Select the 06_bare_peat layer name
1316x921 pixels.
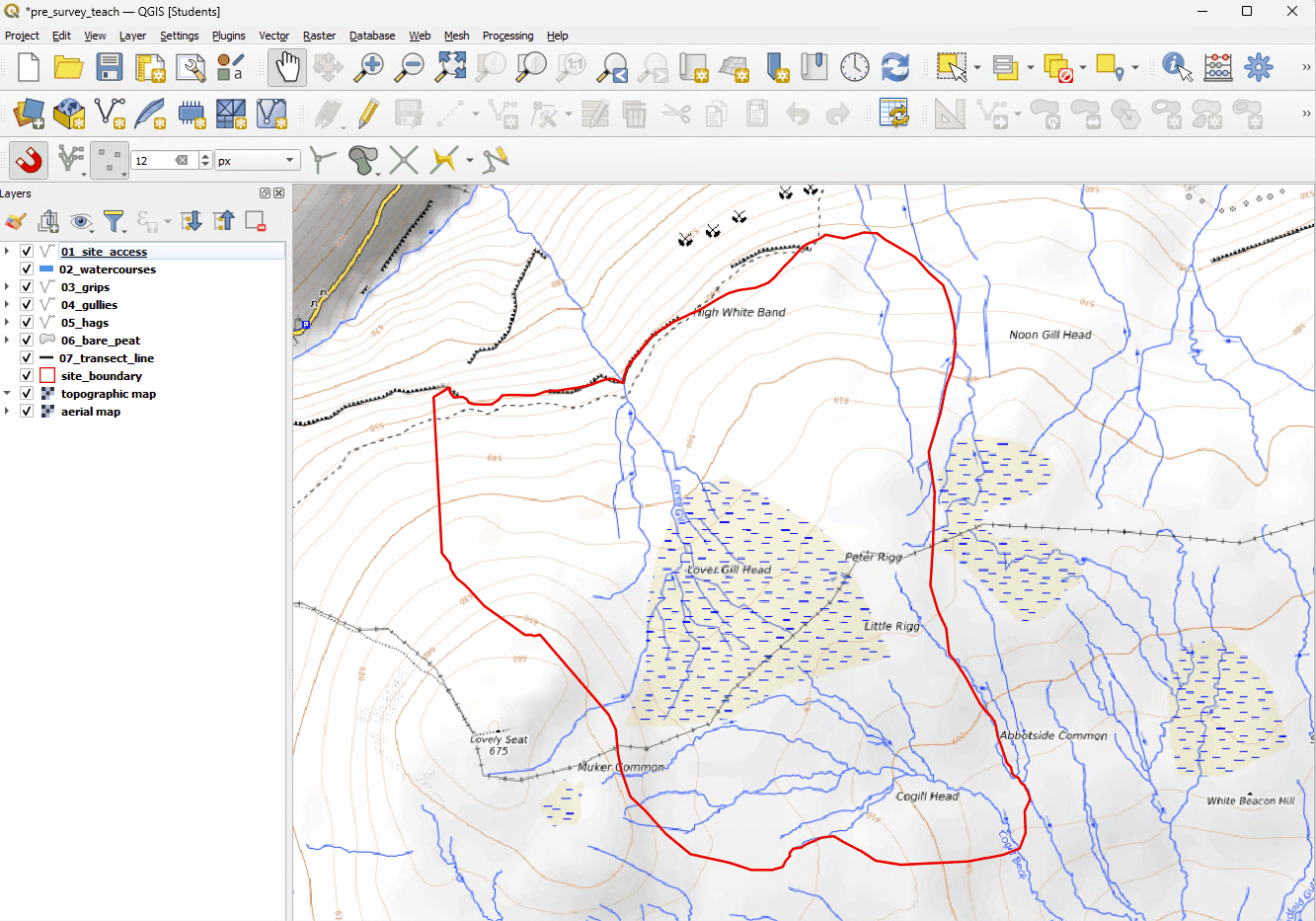point(101,341)
